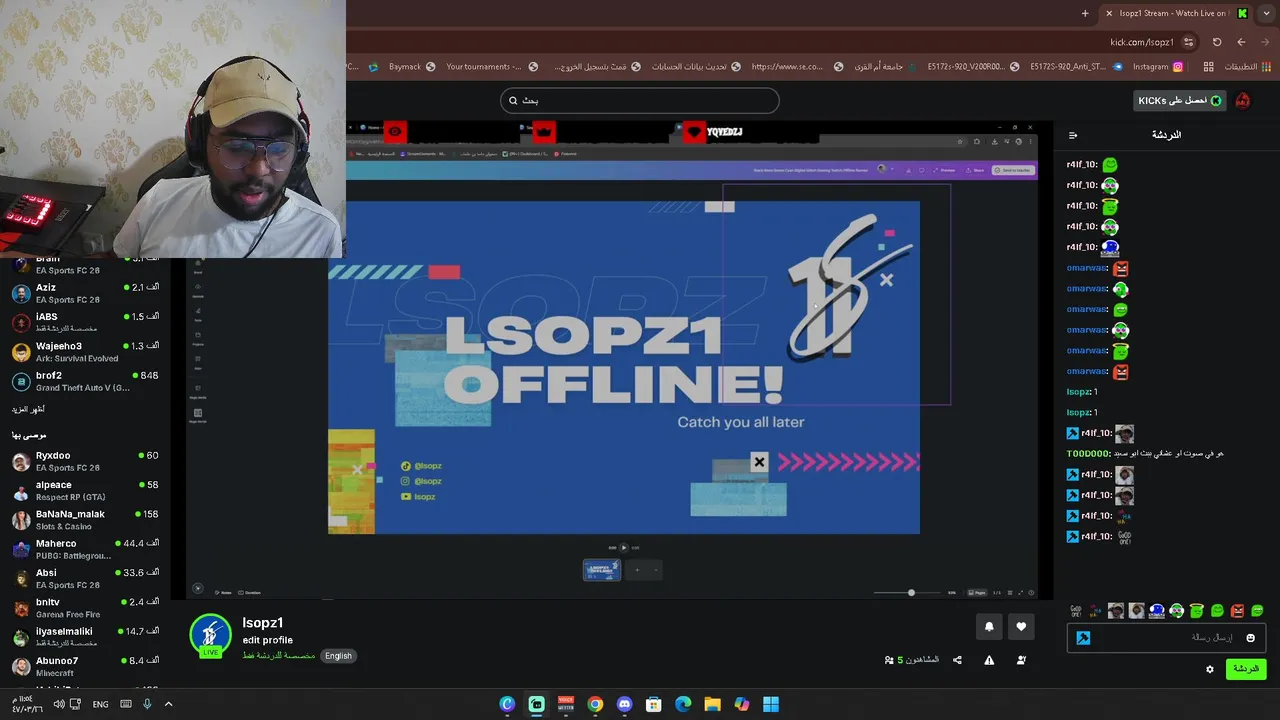This screenshot has width=1280, height=720.
Task: Click the volume speaker icon in system tray
Action: [58, 704]
